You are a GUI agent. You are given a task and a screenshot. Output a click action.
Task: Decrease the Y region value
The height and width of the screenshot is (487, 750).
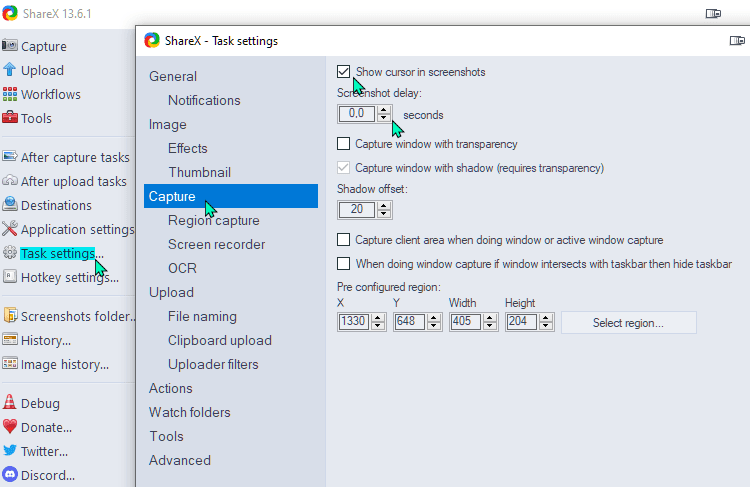434,325
